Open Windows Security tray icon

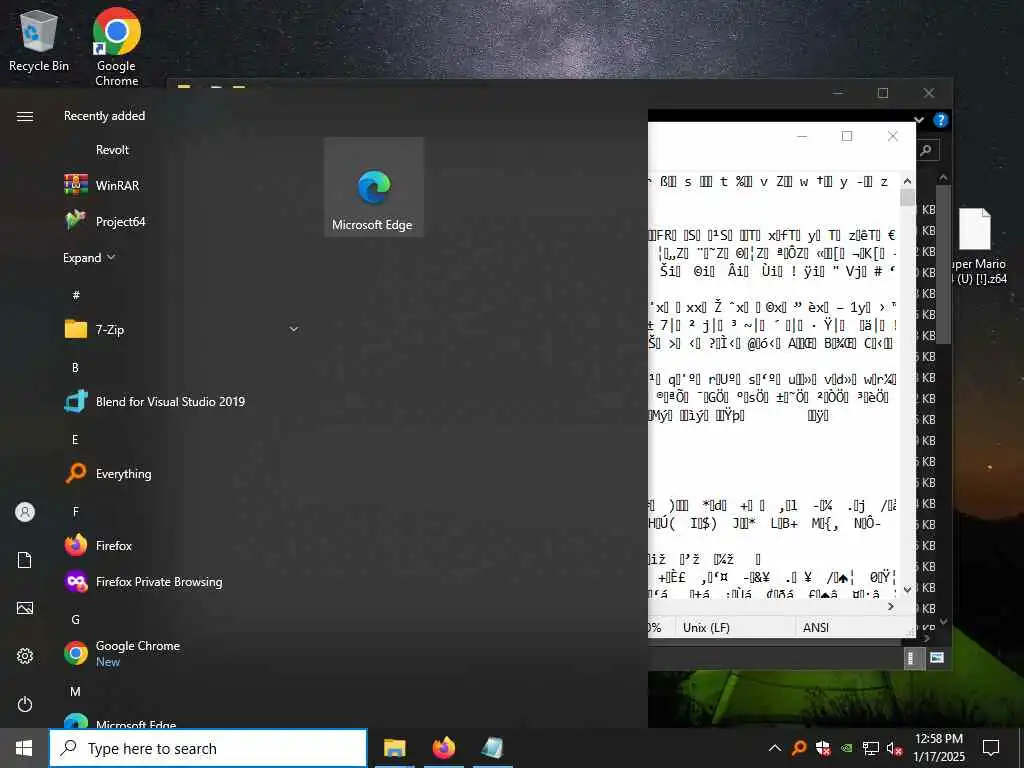click(823, 748)
